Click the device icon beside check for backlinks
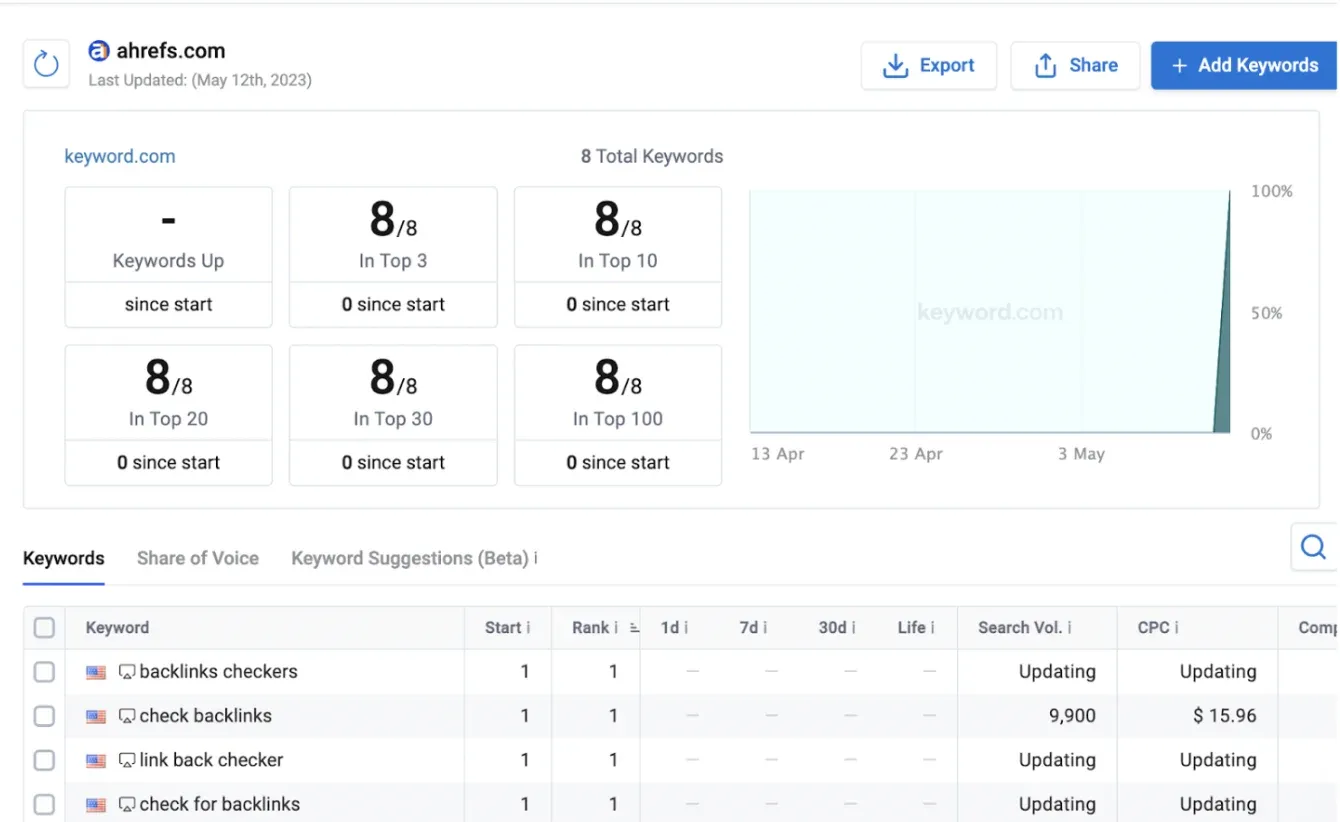 (127, 804)
